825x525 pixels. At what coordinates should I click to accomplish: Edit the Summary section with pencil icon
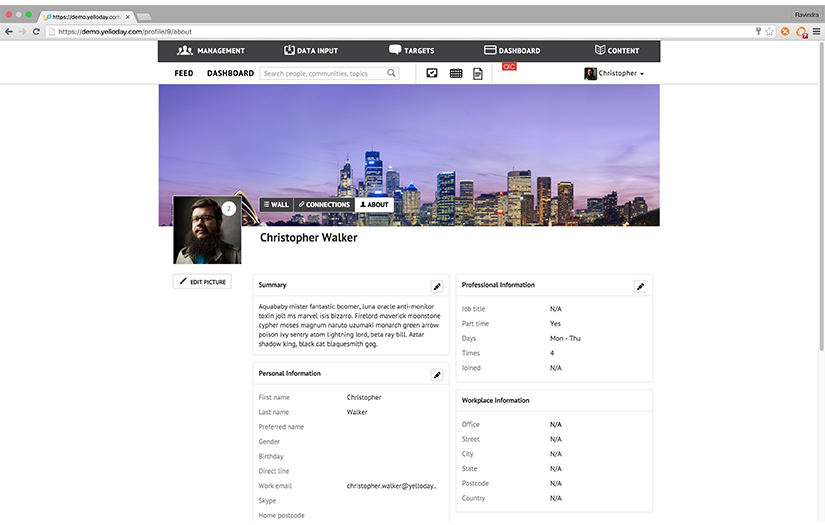[x=437, y=287]
